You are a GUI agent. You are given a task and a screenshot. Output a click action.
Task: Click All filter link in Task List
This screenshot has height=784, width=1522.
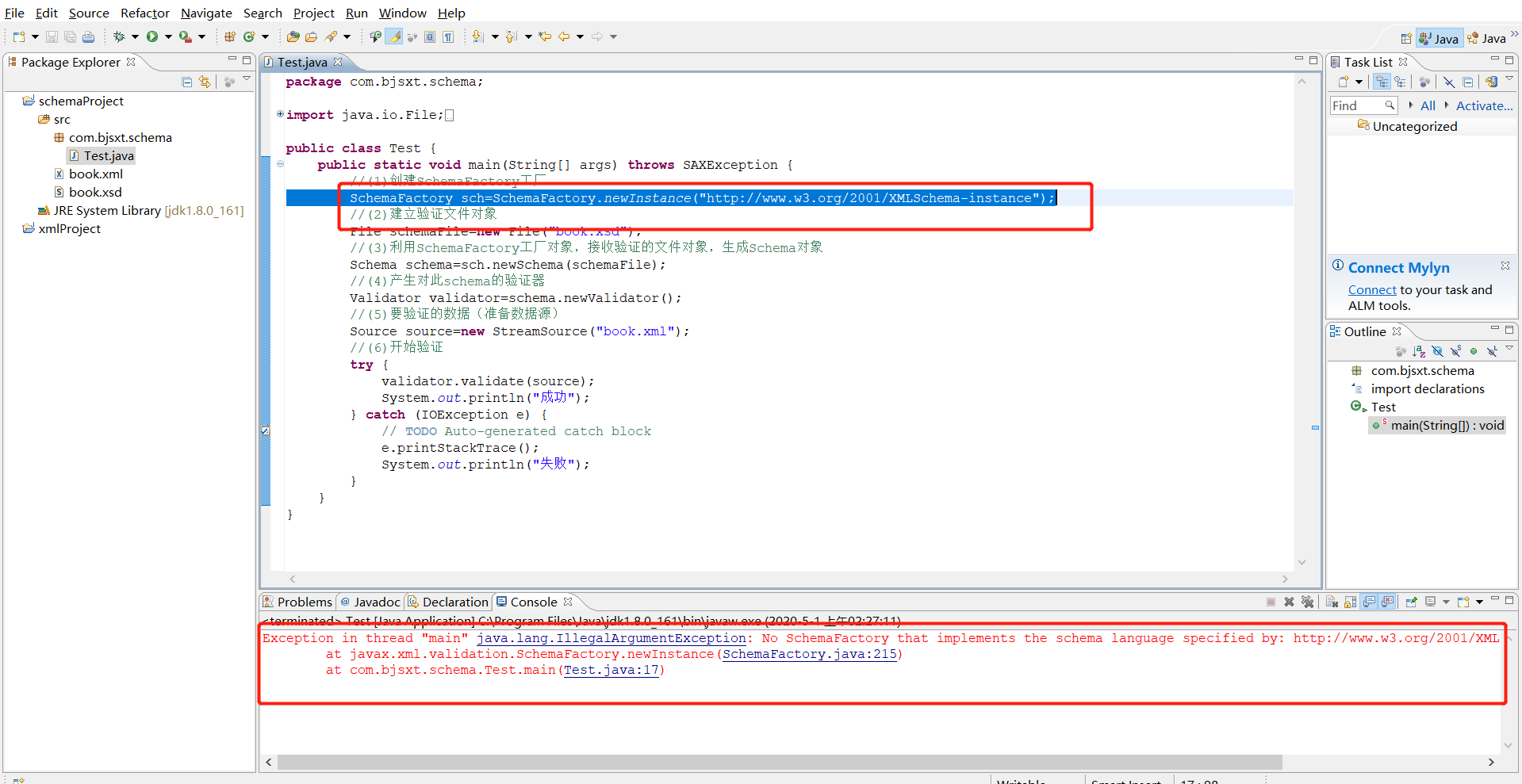[1428, 105]
